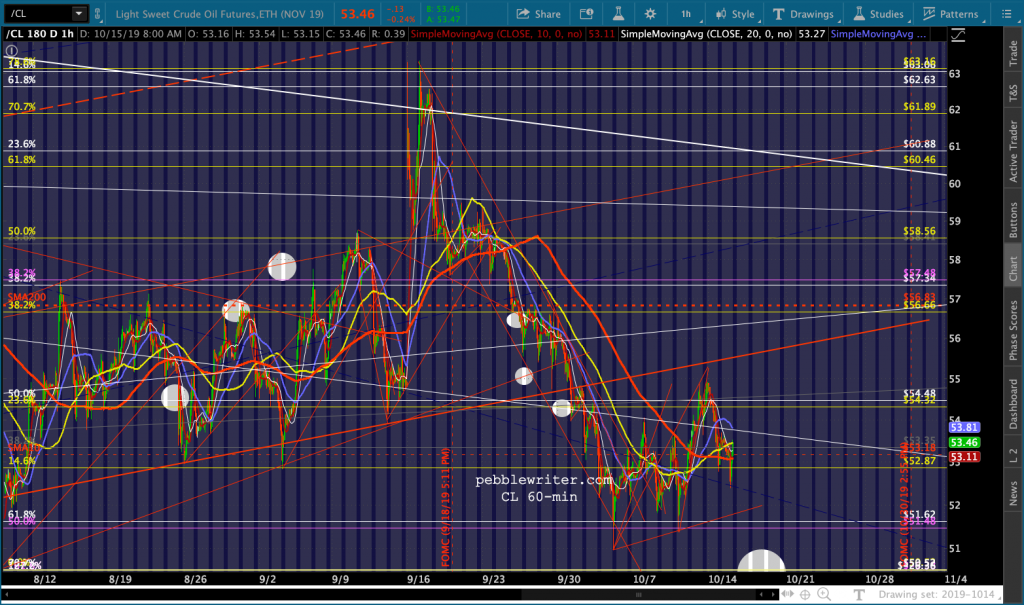1024x605 pixels.
Task: Click the horizontal time-axis scrollbar handle
Action: click(x=639, y=595)
